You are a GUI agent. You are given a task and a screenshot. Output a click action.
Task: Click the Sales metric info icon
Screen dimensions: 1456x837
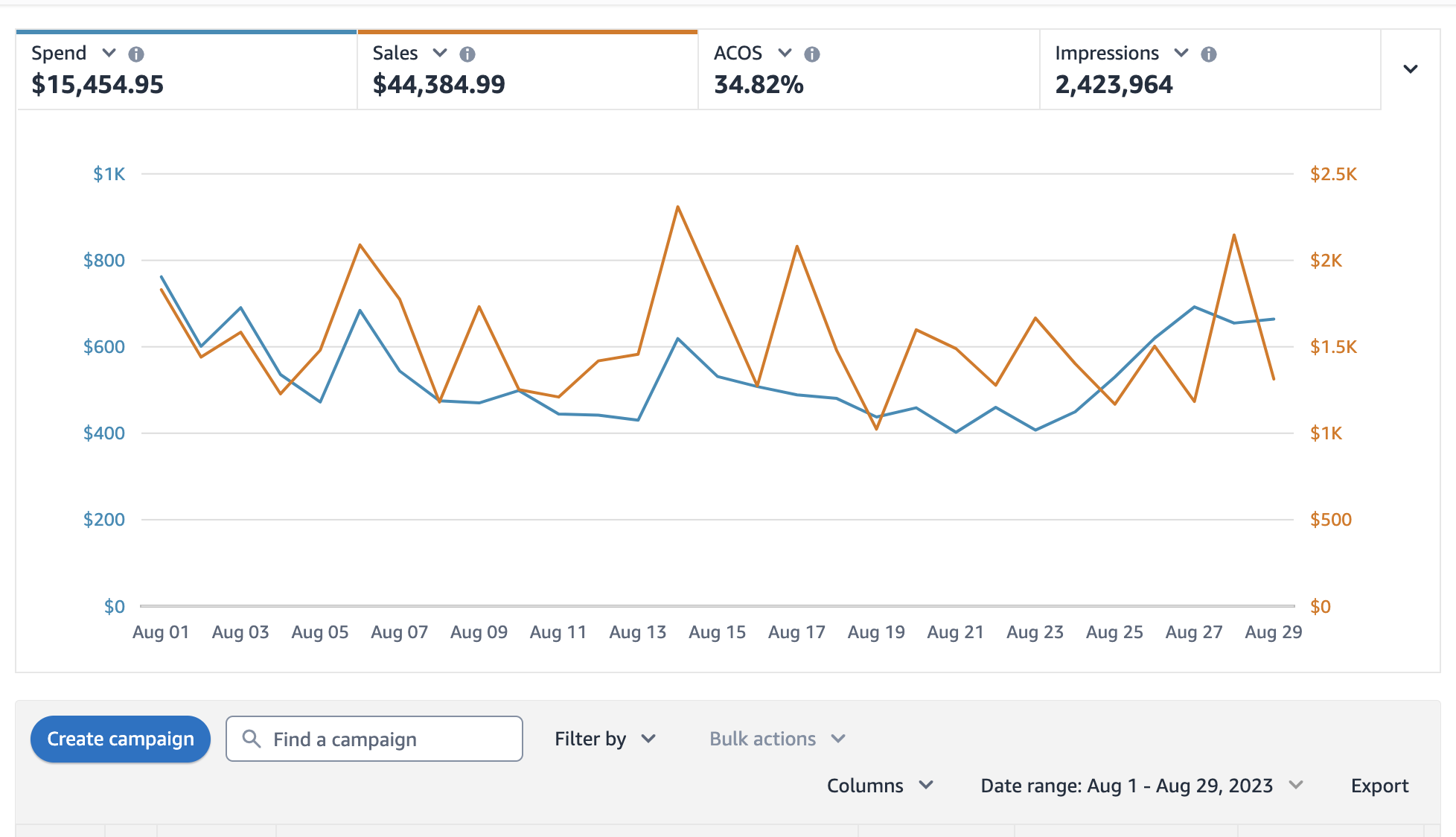pos(466,54)
